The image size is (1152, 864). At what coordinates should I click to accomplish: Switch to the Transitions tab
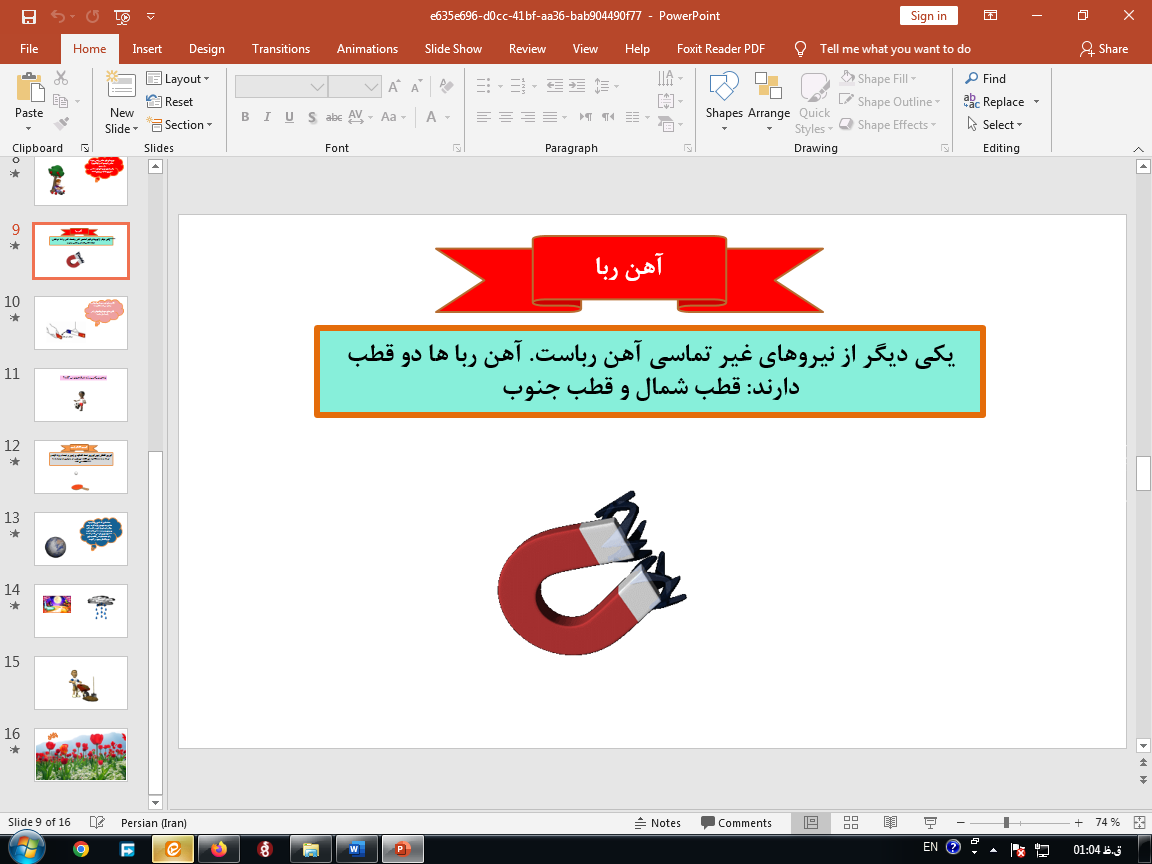tap(281, 48)
